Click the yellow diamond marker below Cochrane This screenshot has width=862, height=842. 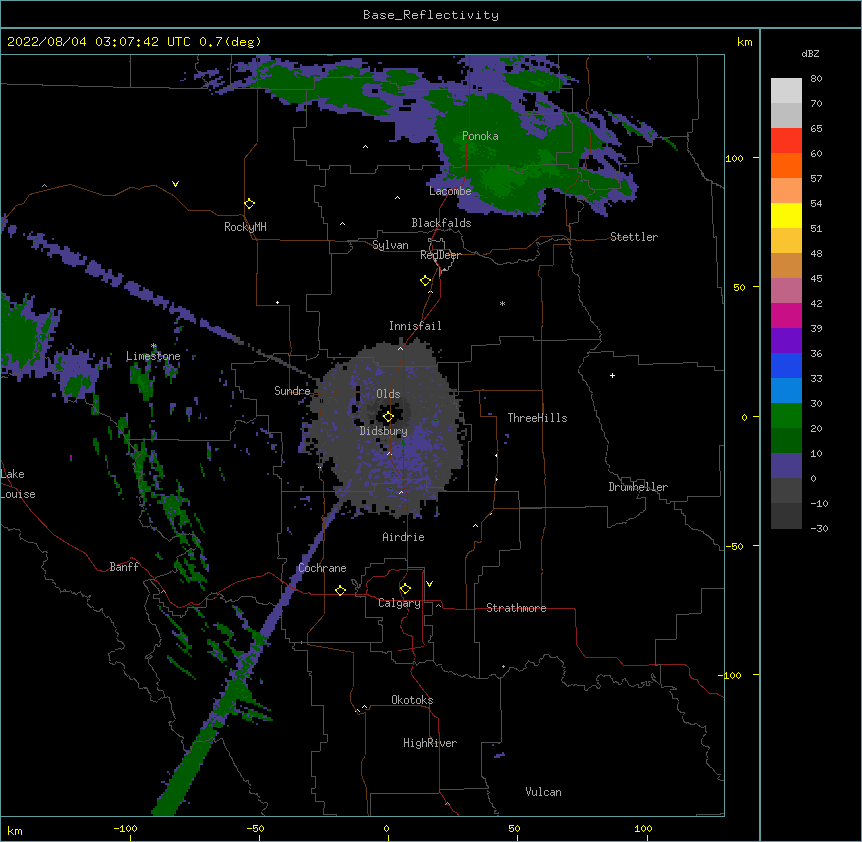pyautogui.click(x=340, y=590)
